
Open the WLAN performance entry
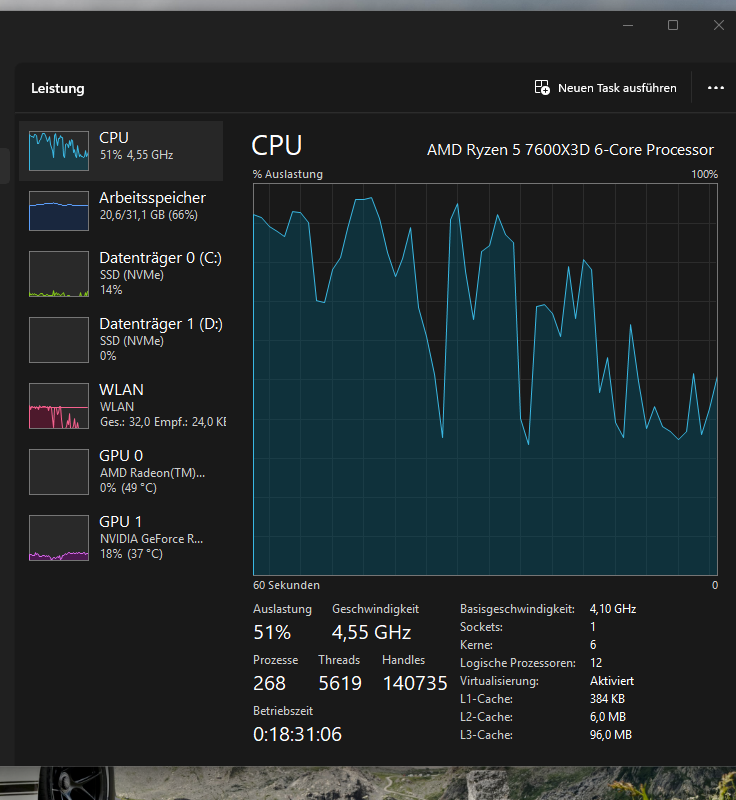[x=121, y=406]
